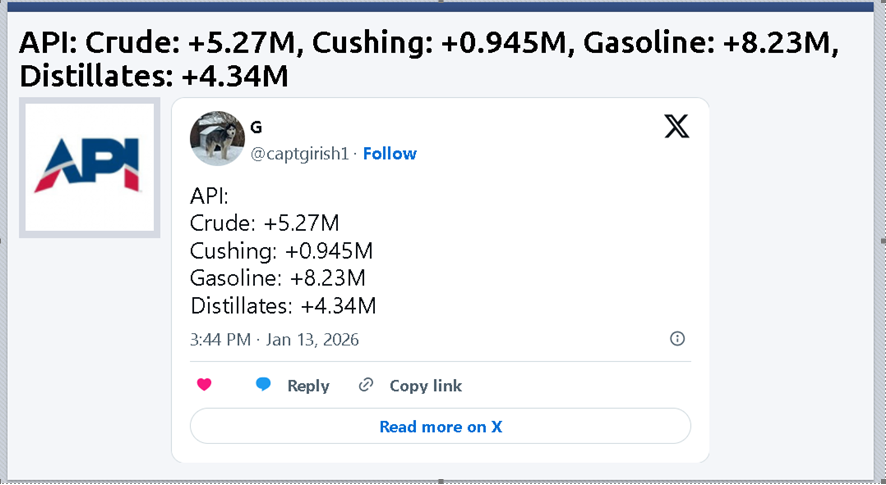Click the Gasoline: +8.23M line in the tweet
Screen dimensions: 886x485
pos(277,278)
